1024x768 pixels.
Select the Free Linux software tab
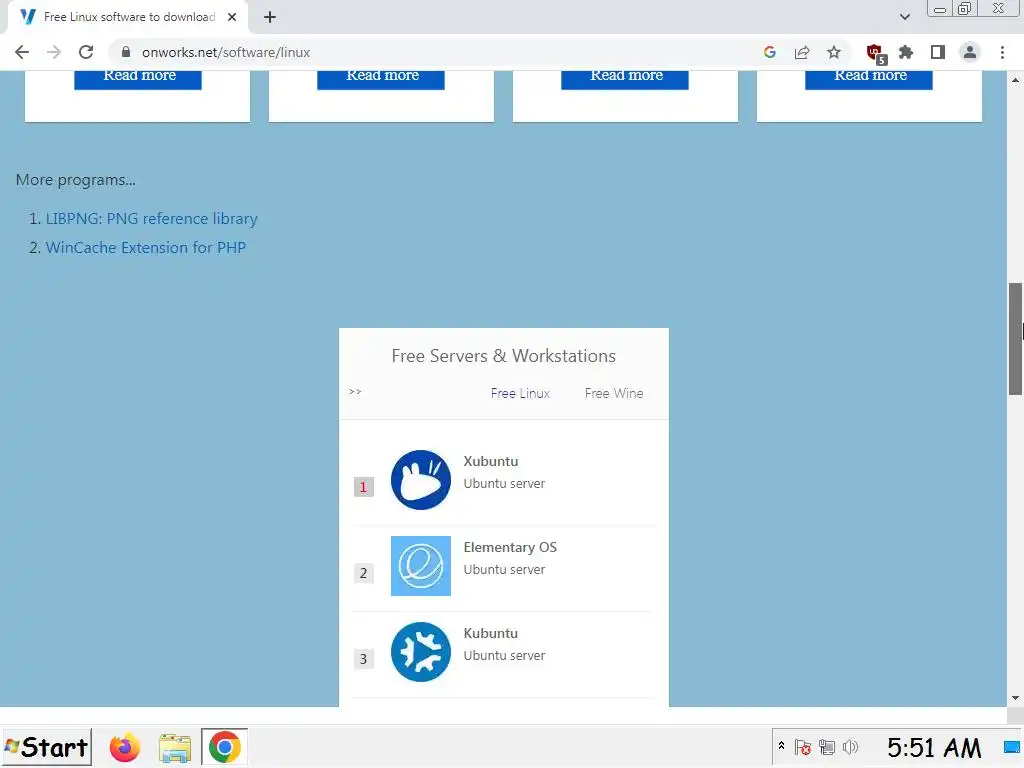coord(128,17)
